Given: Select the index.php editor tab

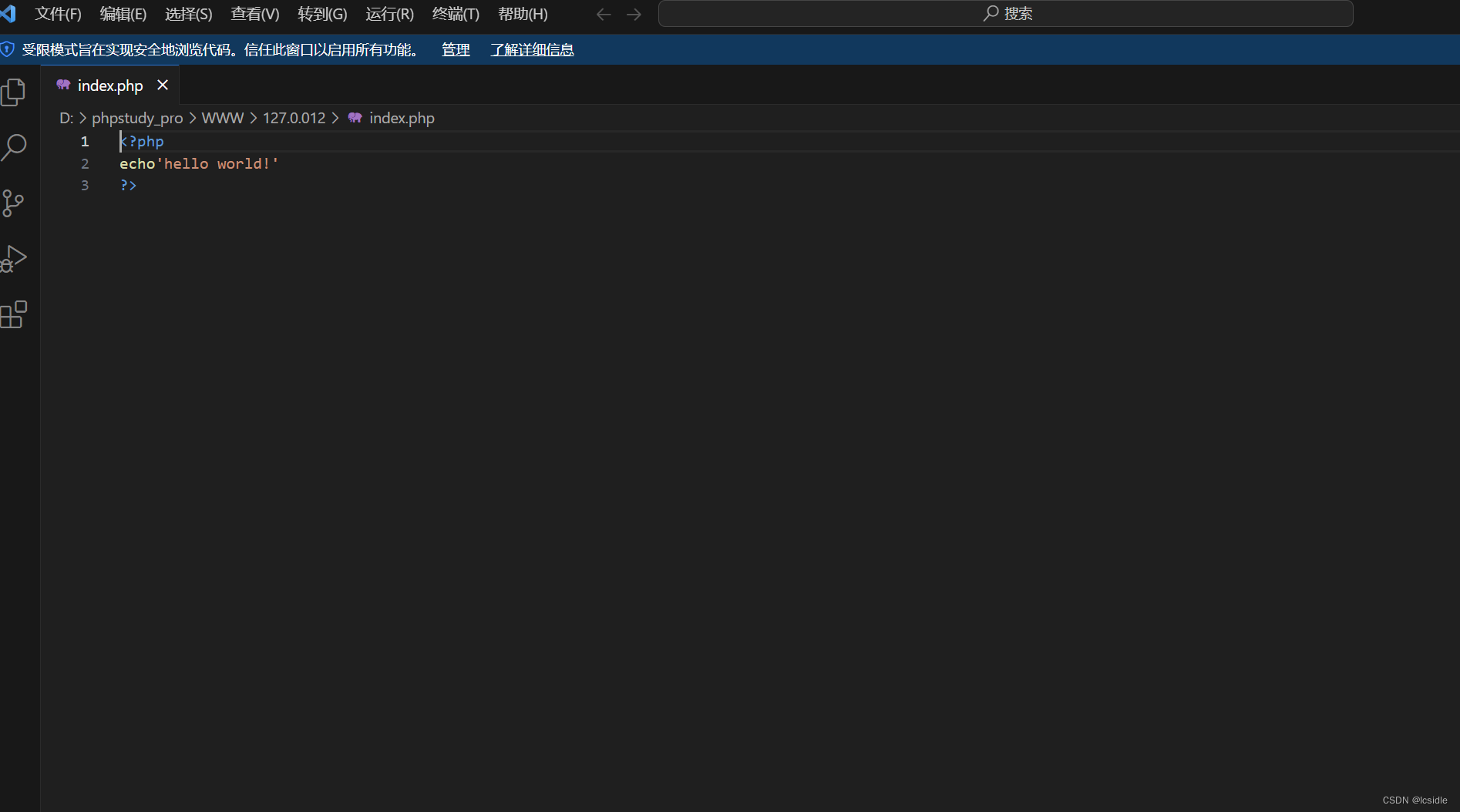Looking at the screenshot, I should (109, 85).
